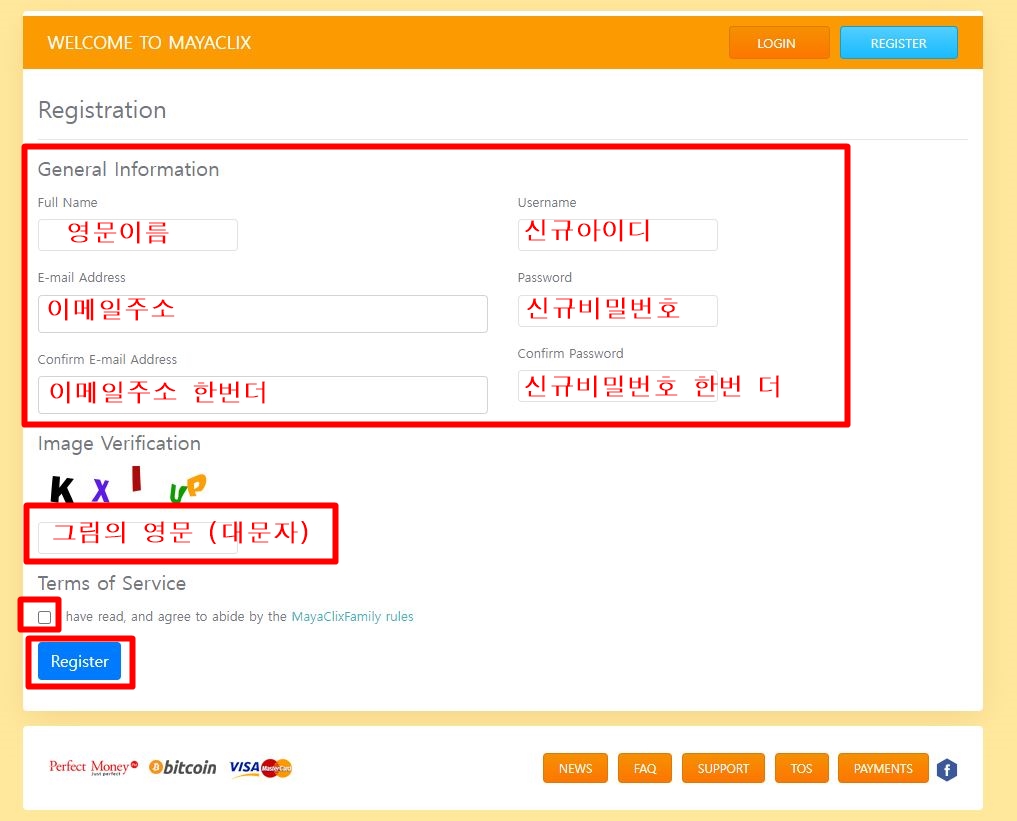Click the Perfect Money logo
Image resolution: width=1017 pixels, height=821 pixels.
pyautogui.click(x=93, y=767)
